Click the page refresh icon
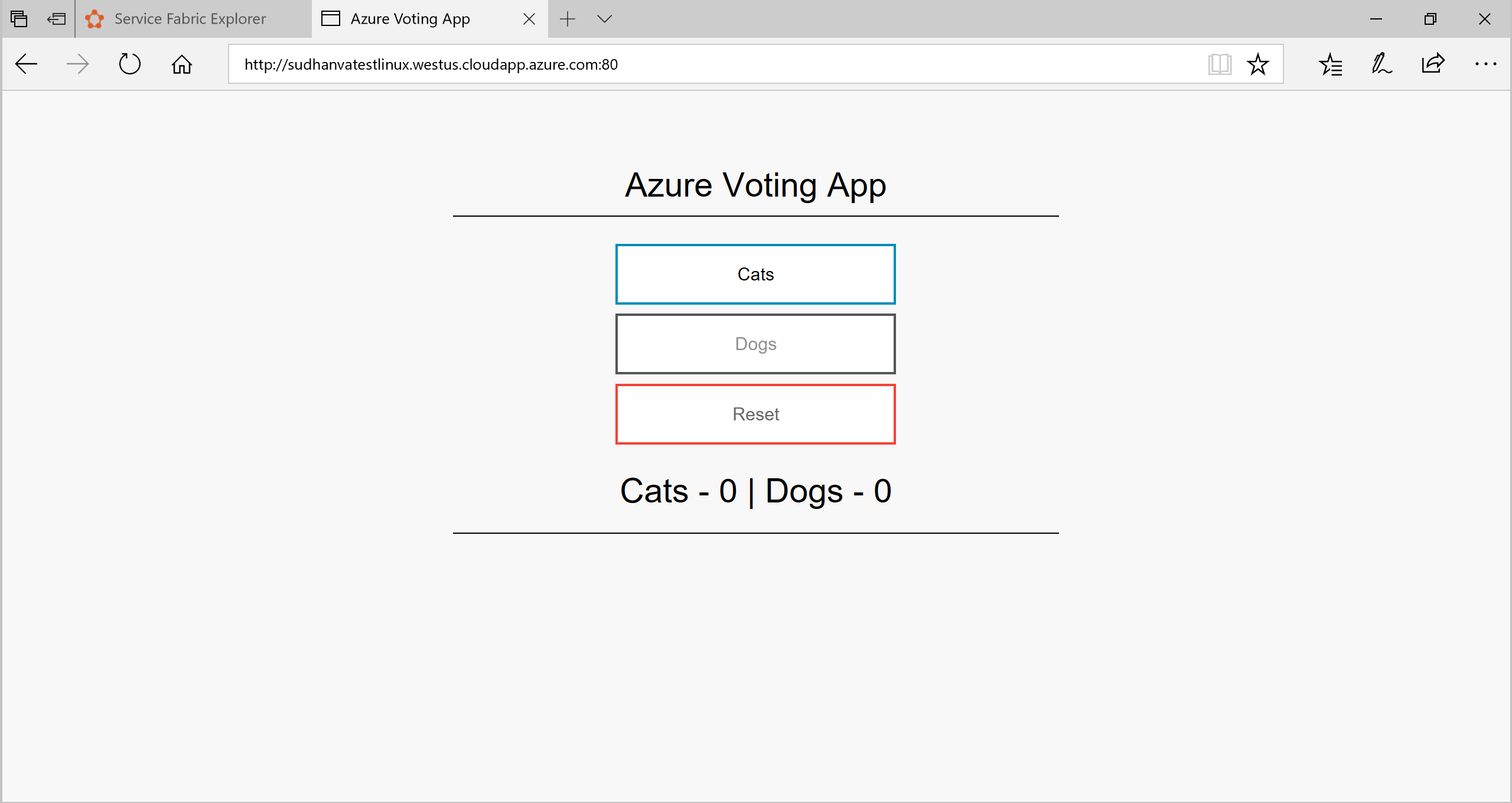 pyautogui.click(x=130, y=64)
